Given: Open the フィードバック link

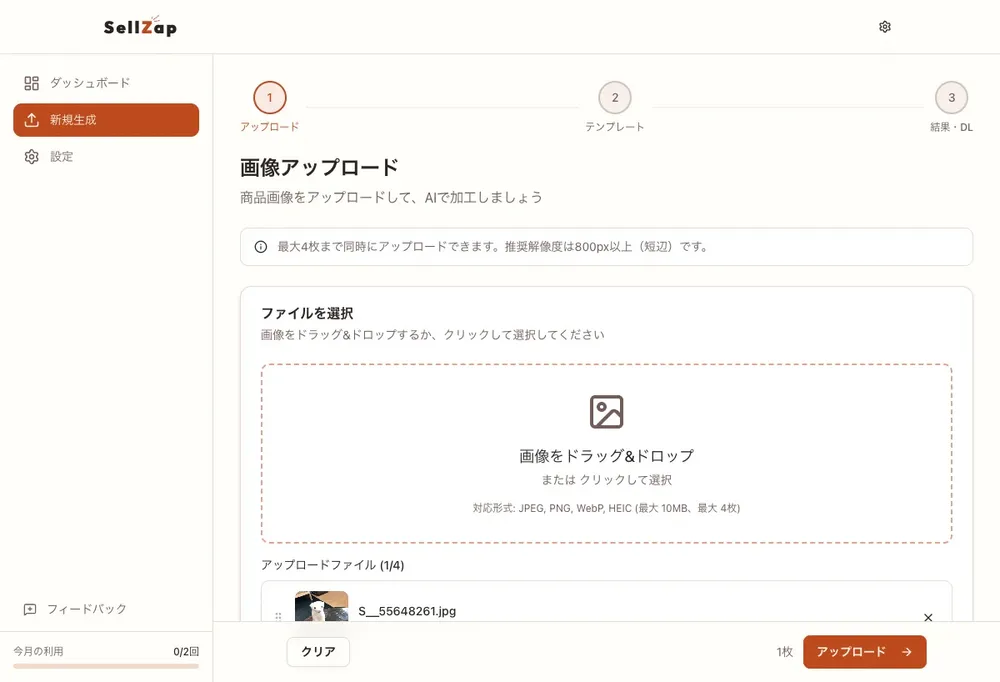Looking at the screenshot, I should 88,608.
